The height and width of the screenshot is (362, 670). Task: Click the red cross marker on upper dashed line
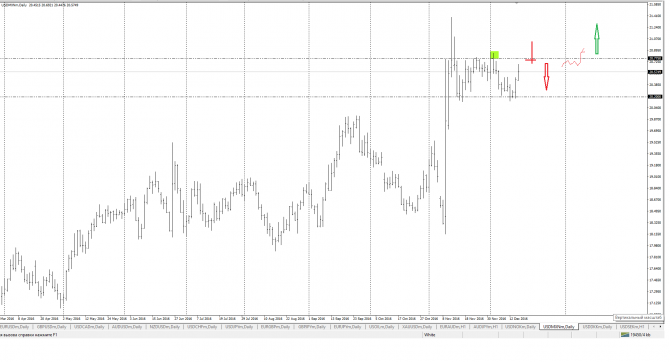[531, 53]
